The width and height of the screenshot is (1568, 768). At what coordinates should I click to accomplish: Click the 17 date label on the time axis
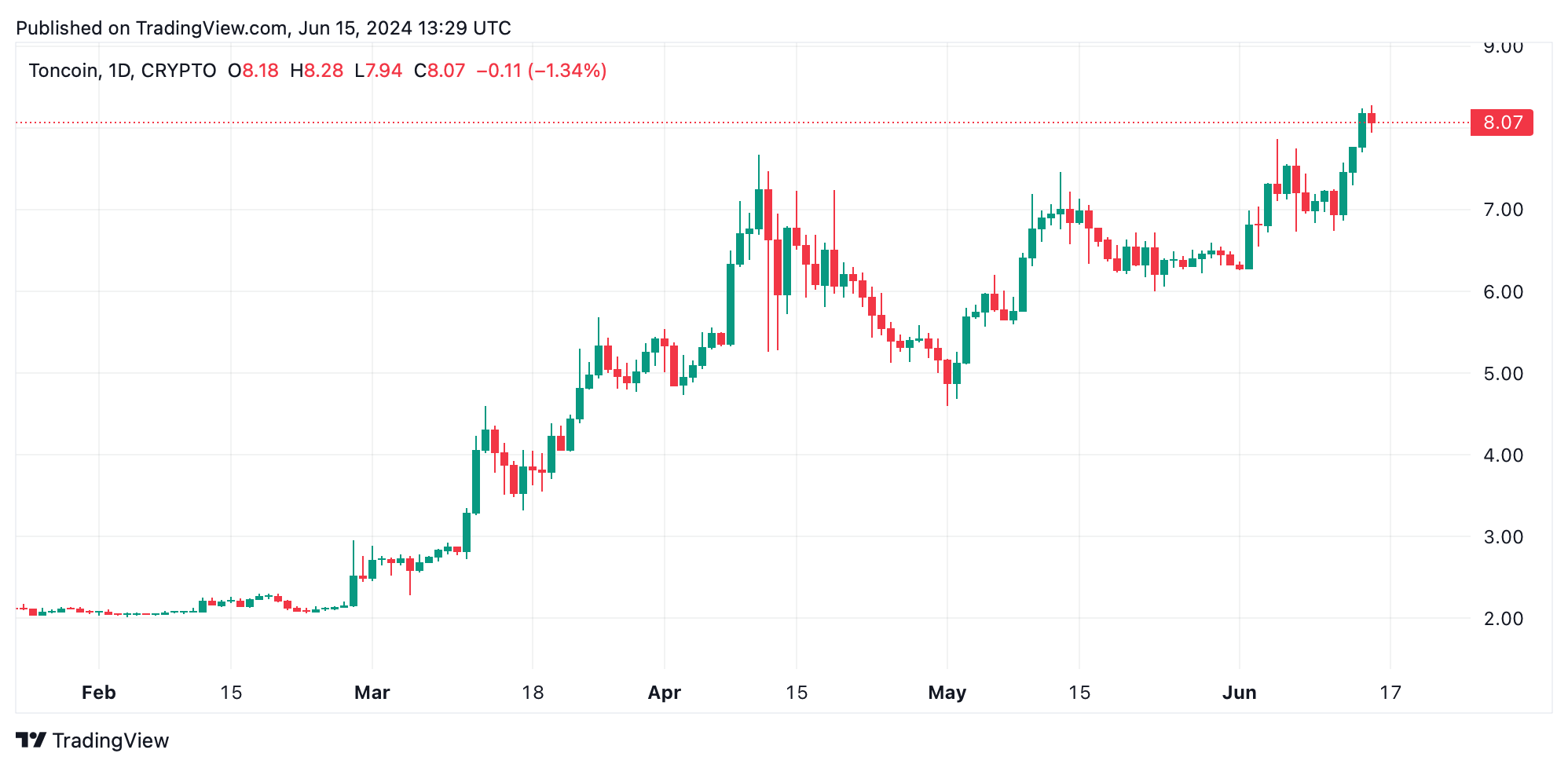click(x=1390, y=693)
